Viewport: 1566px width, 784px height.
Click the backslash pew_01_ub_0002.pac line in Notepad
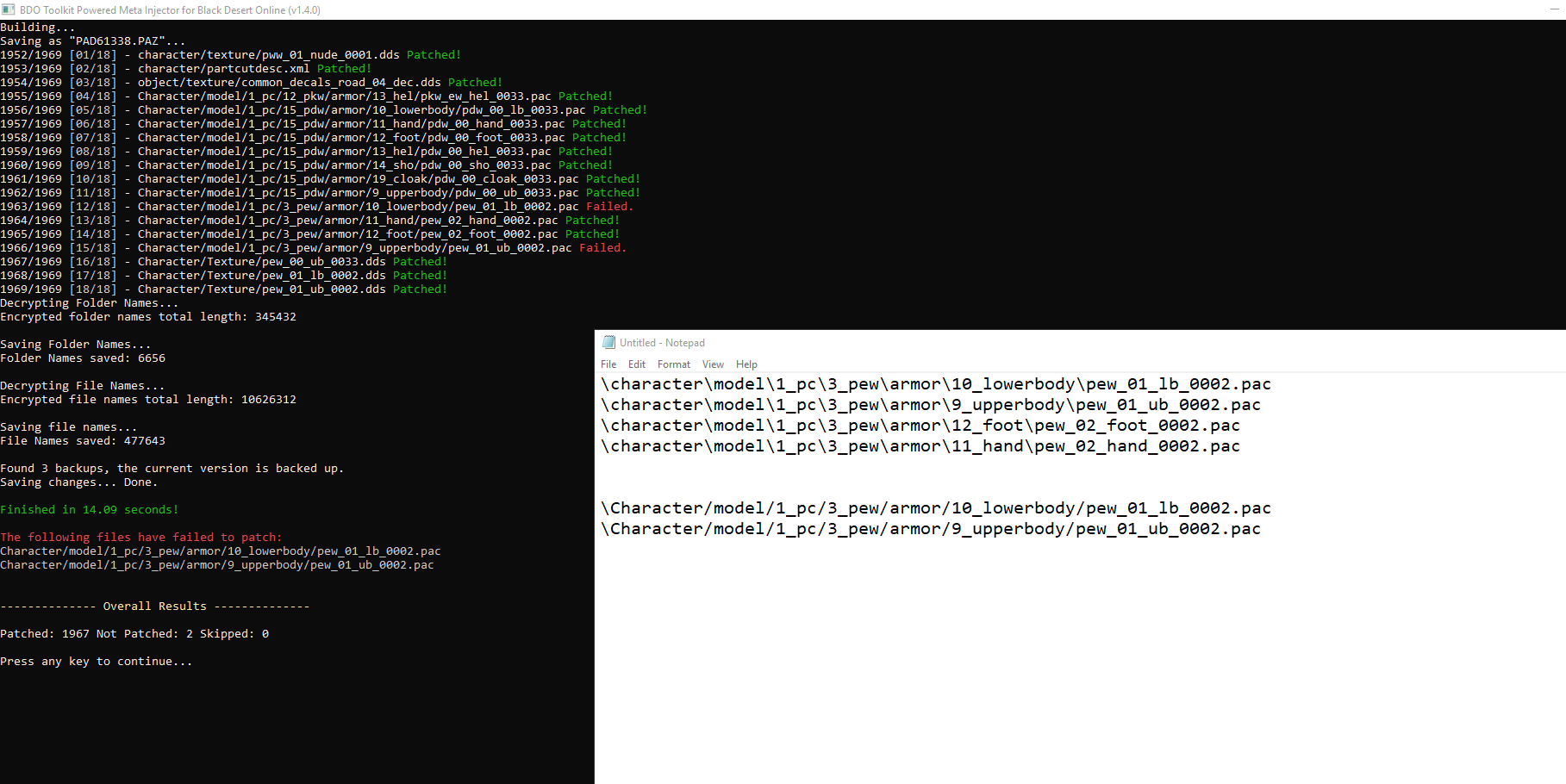[930, 405]
